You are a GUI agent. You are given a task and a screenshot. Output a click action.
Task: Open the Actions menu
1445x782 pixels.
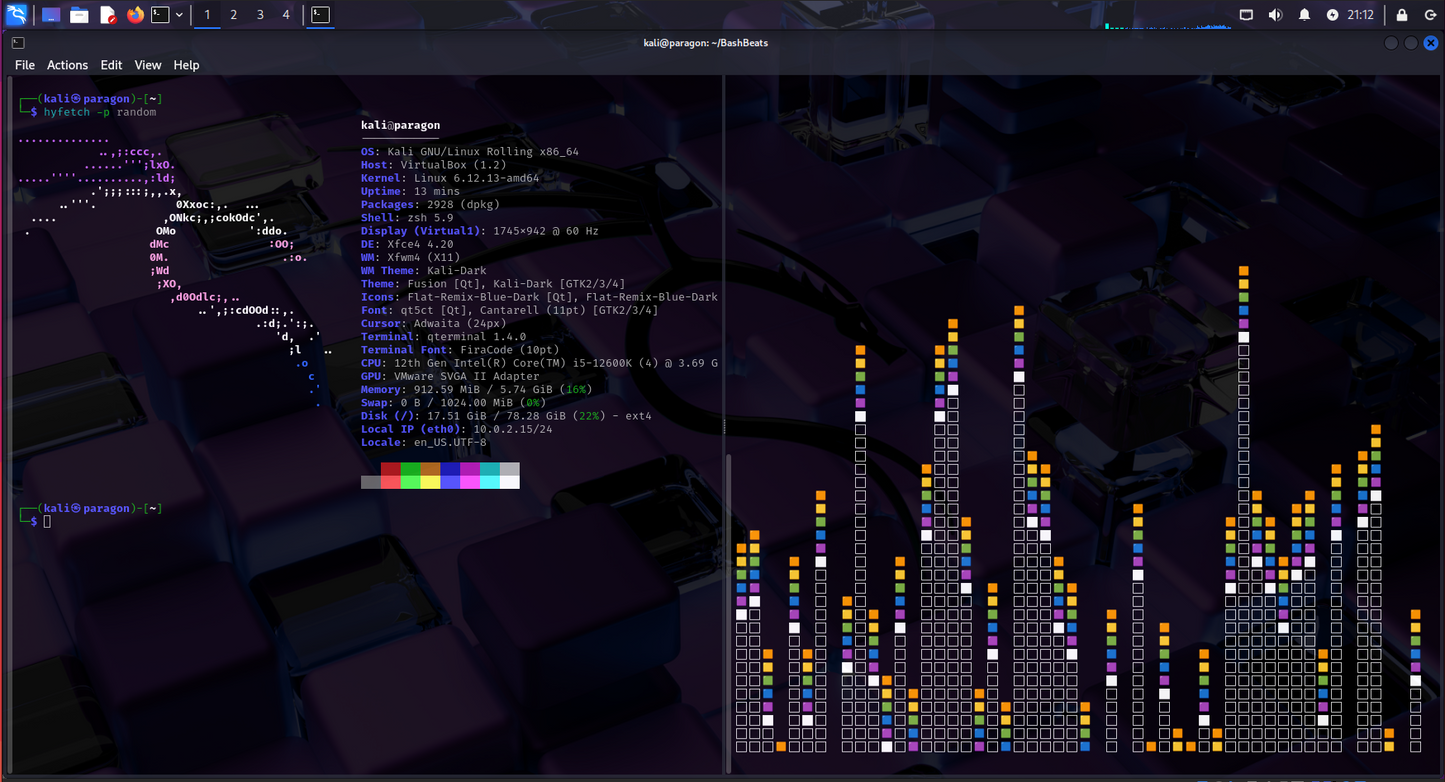tap(67, 65)
